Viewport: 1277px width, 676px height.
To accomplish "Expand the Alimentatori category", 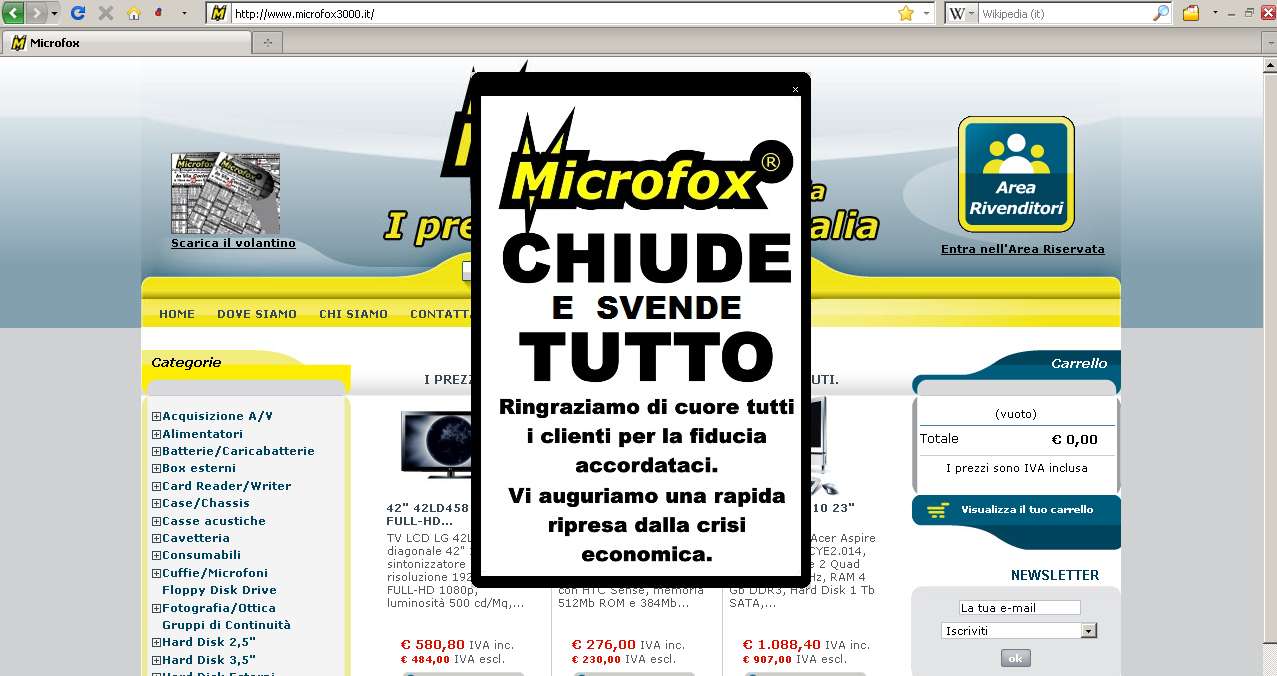I will pyautogui.click(x=157, y=434).
